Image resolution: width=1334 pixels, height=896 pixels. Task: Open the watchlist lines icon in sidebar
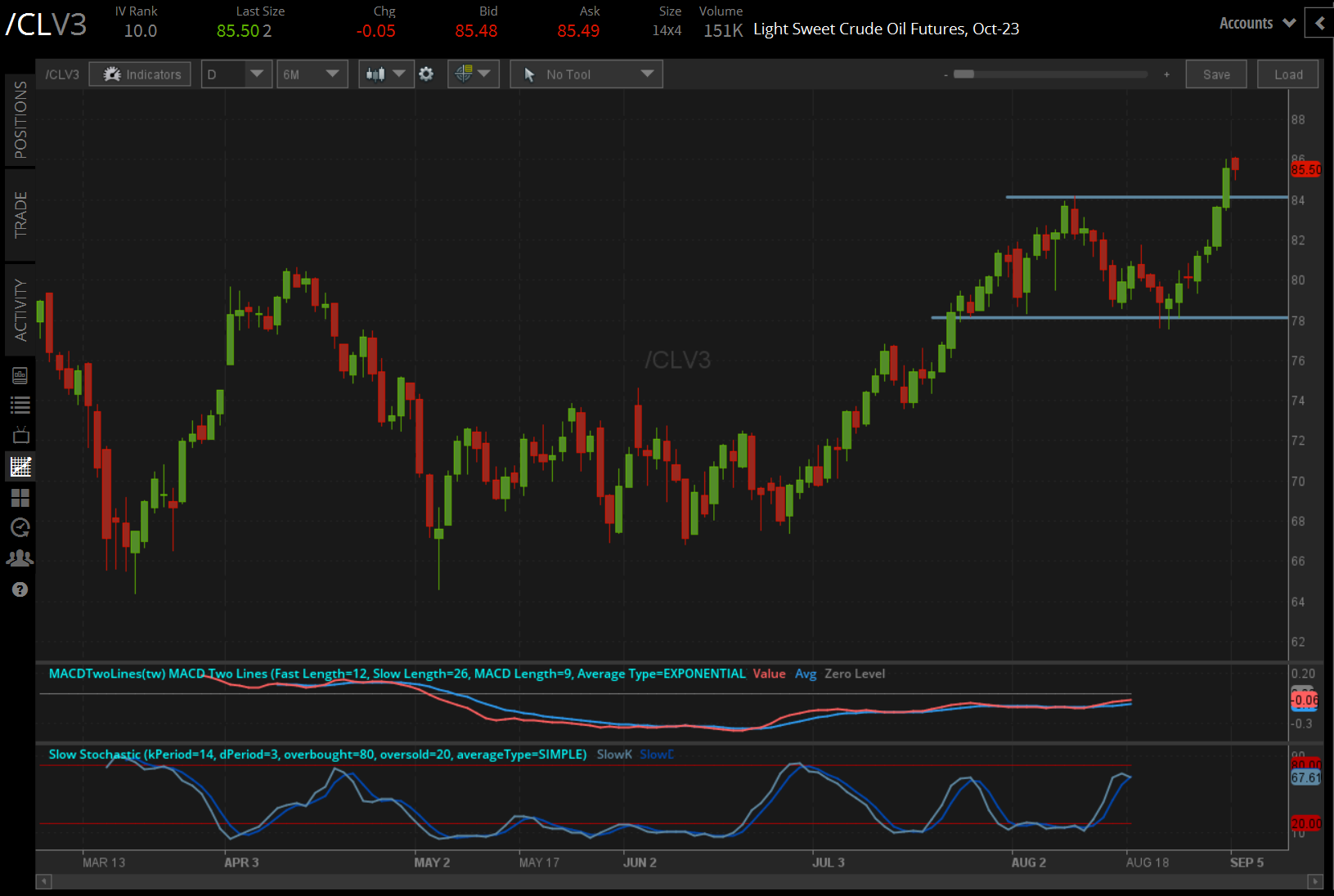click(20, 405)
